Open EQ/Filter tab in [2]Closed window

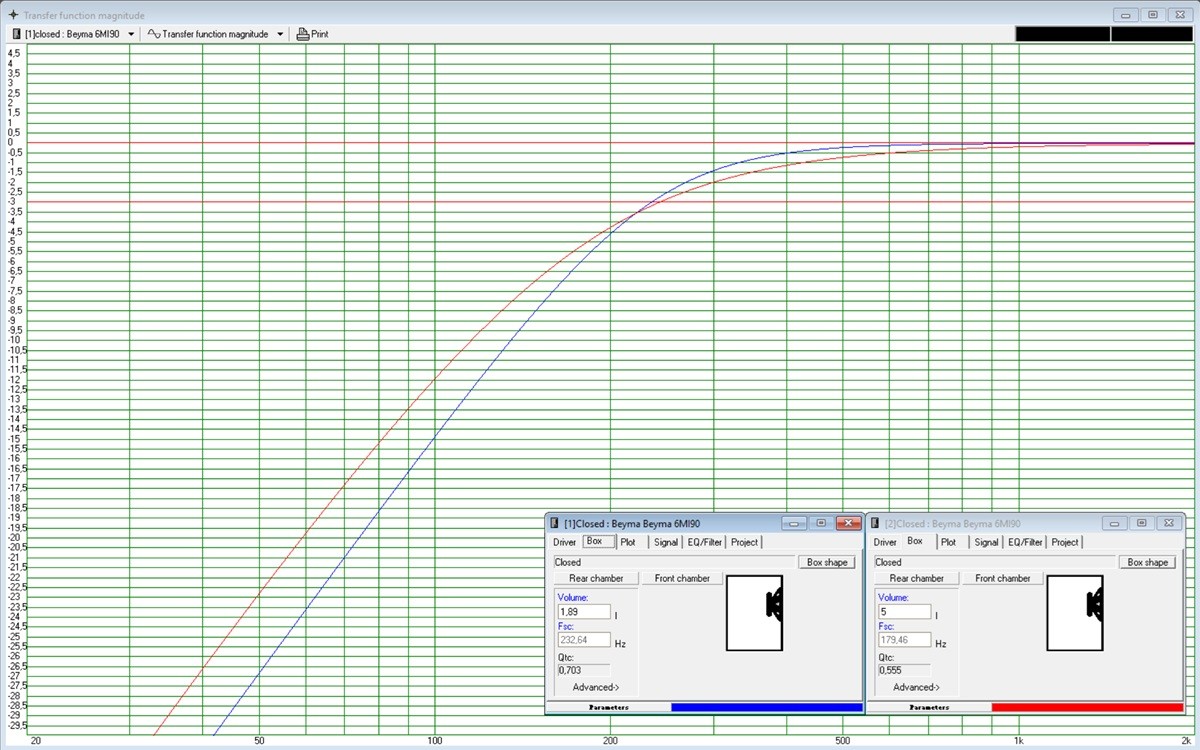[1025, 542]
